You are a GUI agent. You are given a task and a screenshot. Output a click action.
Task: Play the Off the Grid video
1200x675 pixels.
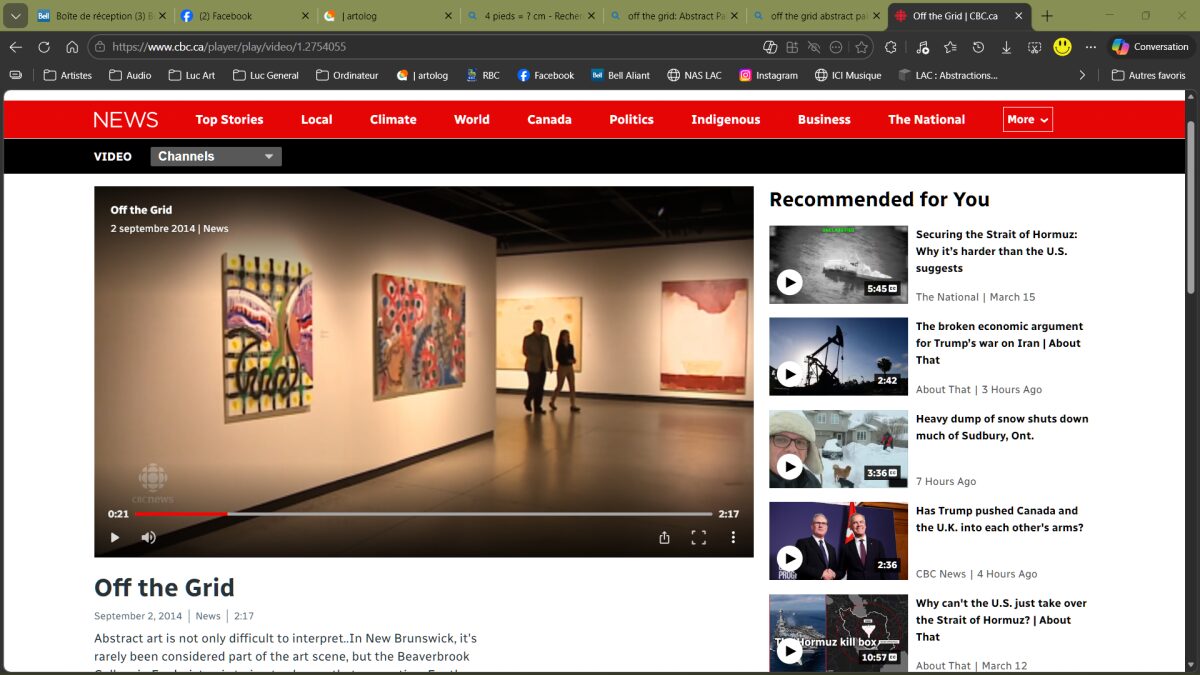point(115,538)
